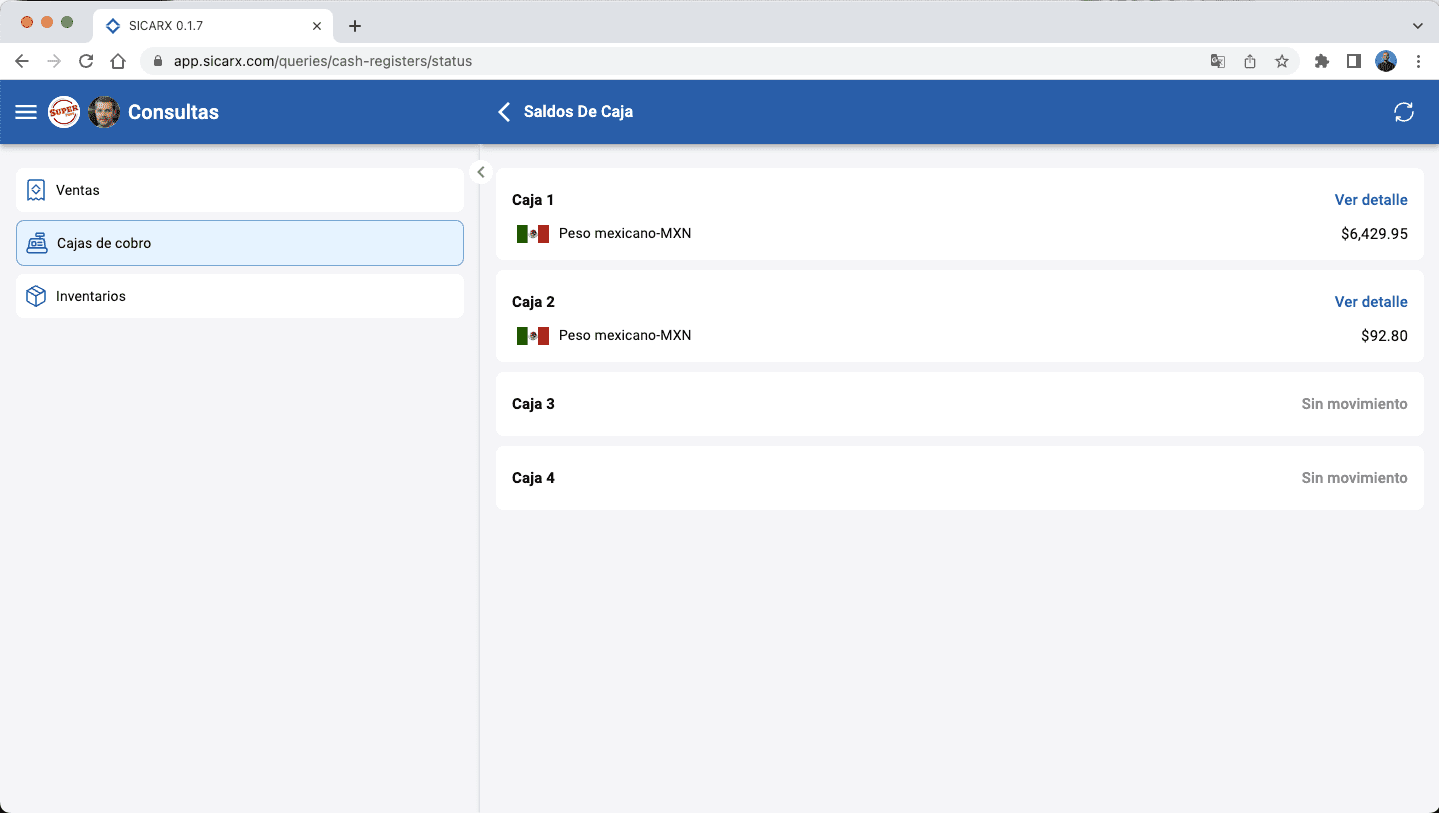Open the hamburger main menu
Viewport: 1439px width, 813px height.
26,112
